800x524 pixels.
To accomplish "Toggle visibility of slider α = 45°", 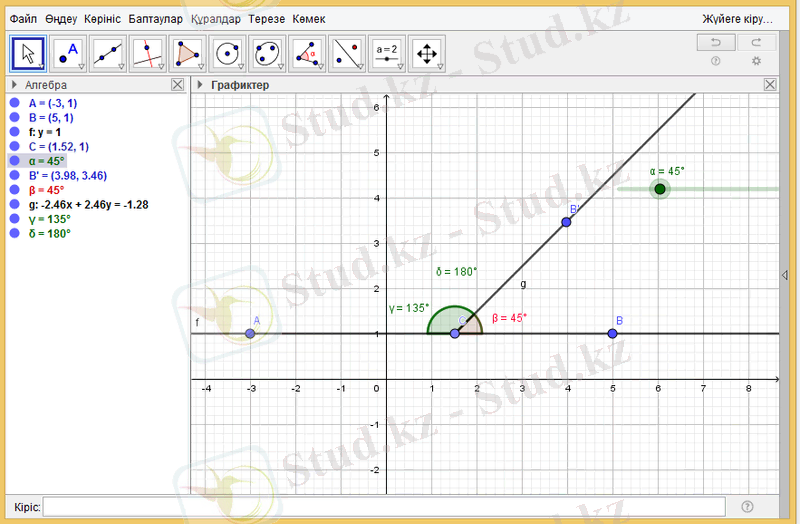I will tap(14, 161).
